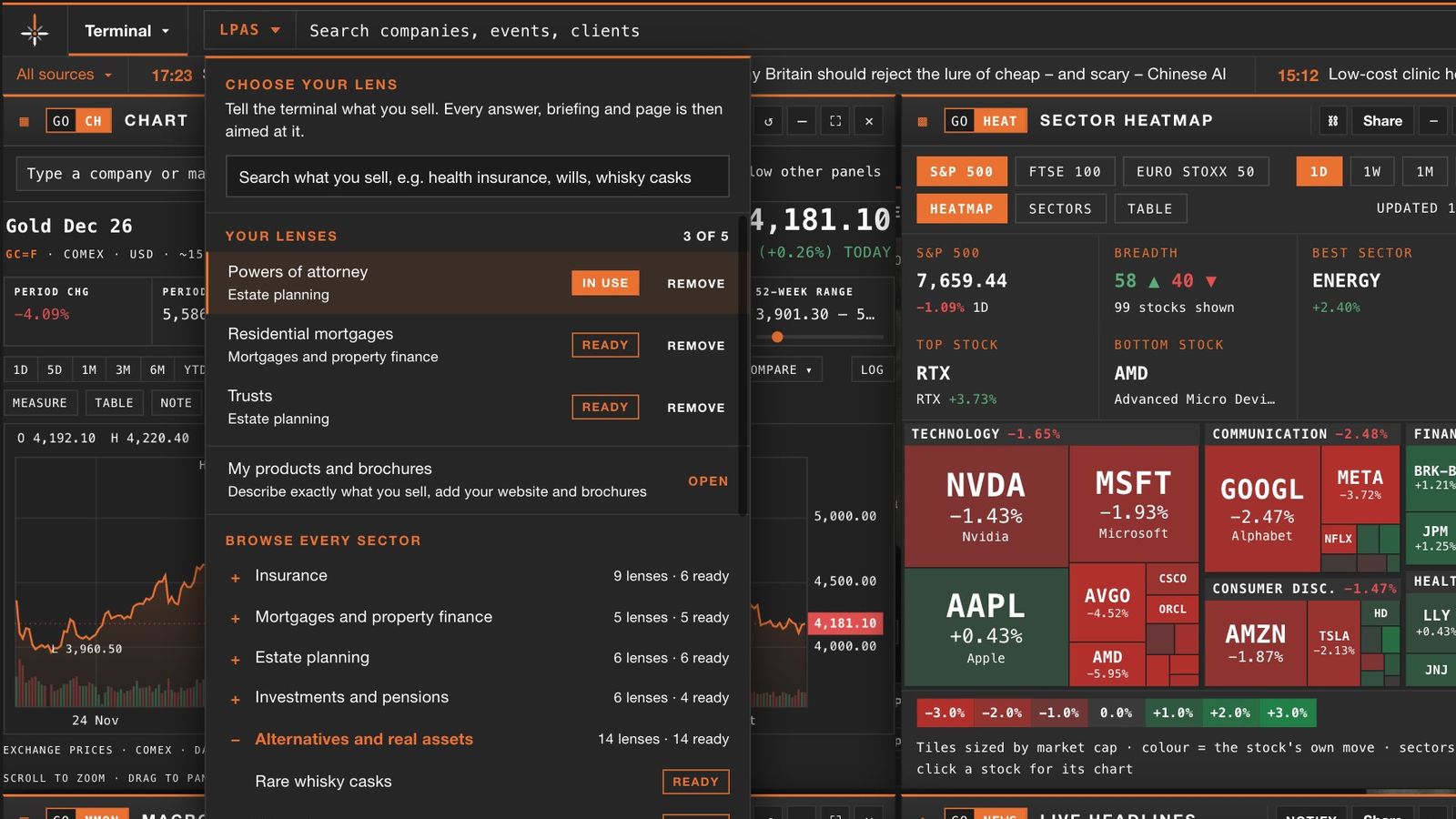The image size is (1456, 819).
Task: Open the All sources filter dropdown
Action: (64, 75)
